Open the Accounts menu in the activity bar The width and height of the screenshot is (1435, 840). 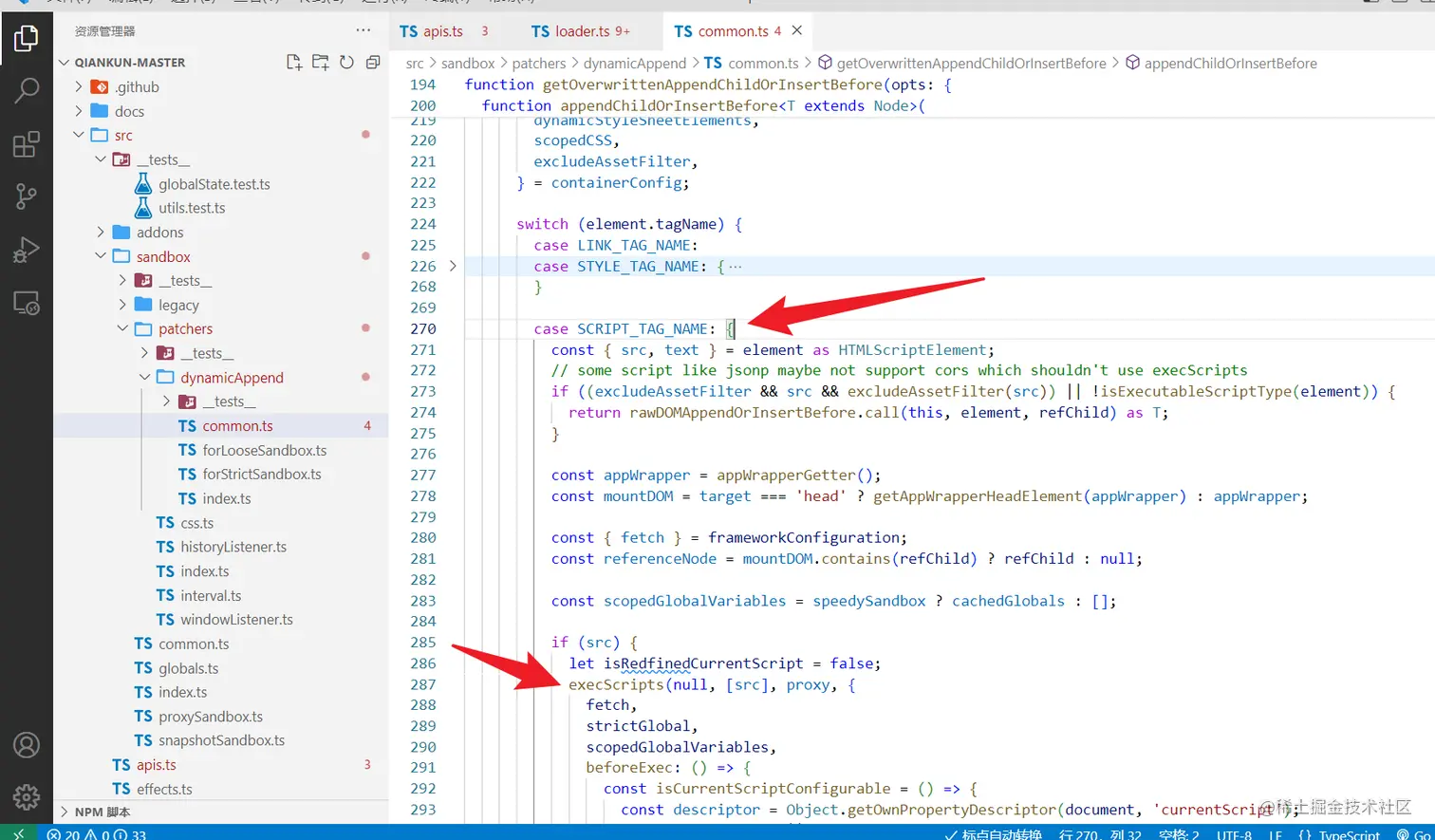[x=26, y=745]
